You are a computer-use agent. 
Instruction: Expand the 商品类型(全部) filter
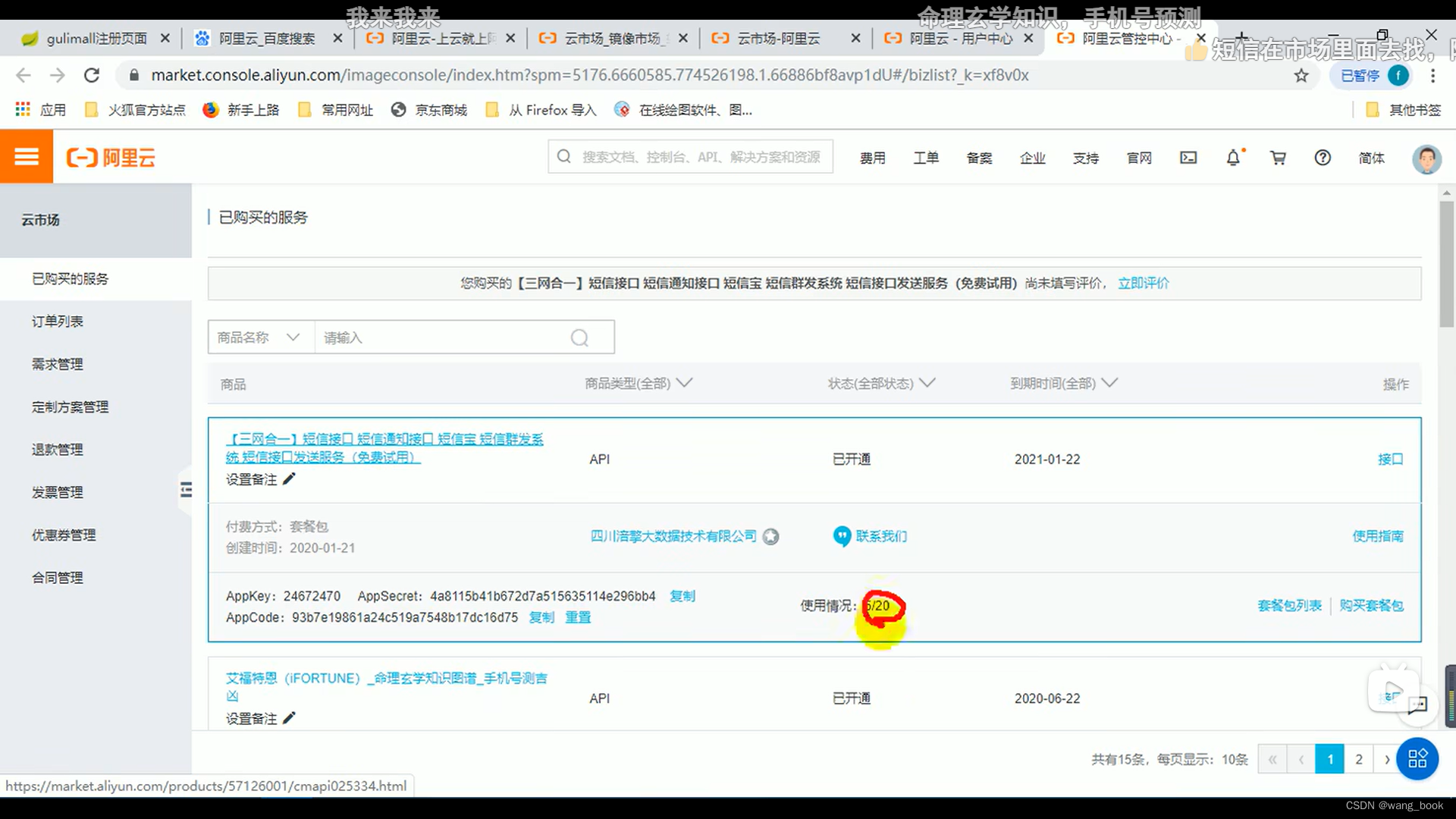(638, 384)
